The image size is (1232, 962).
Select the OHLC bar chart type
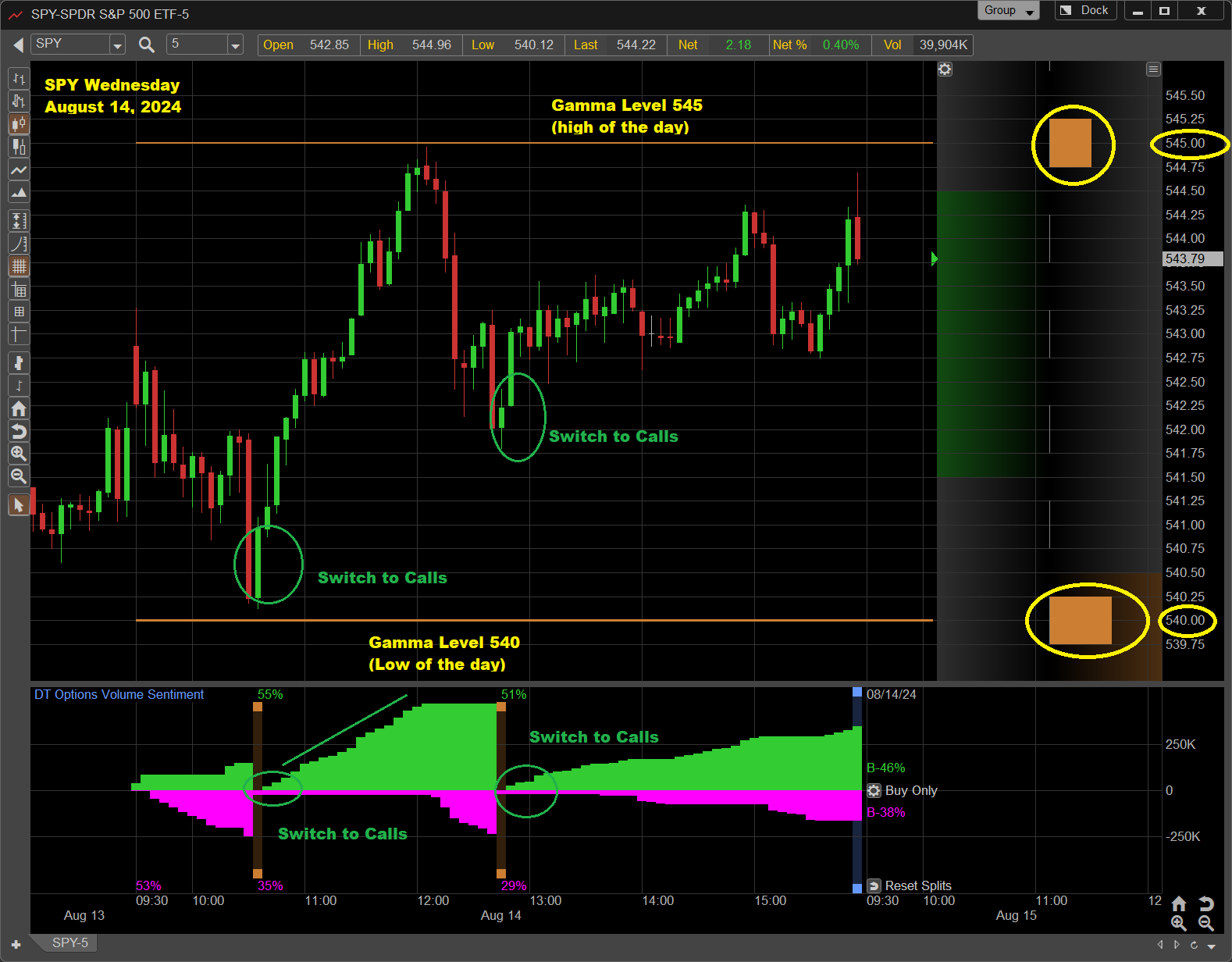coord(19,79)
